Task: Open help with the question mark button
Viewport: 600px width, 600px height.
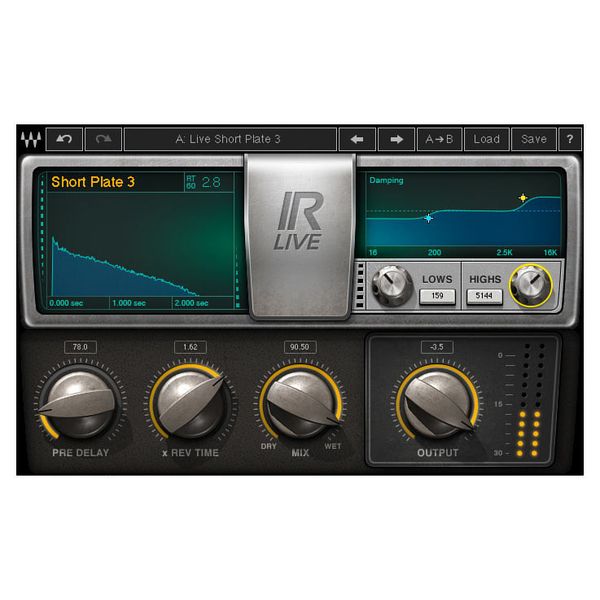Action: pyautogui.click(x=570, y=139)
